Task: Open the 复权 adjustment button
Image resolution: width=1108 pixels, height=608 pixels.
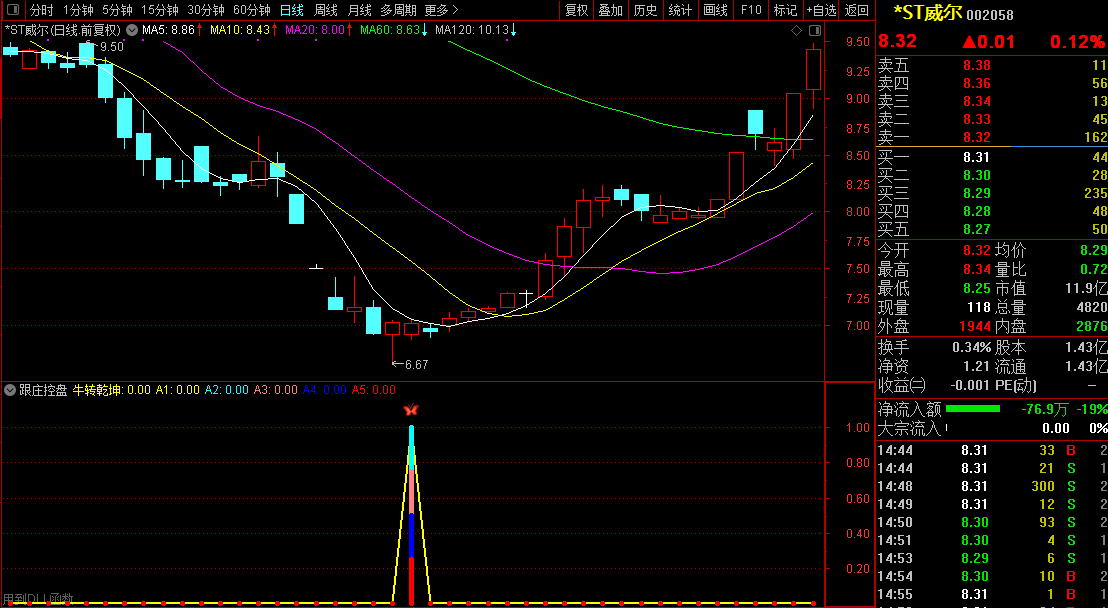Action: [x=577, y=10]
